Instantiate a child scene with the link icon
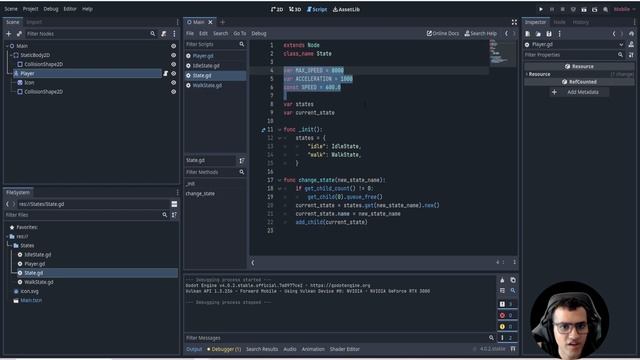Viewport: 640px width, 360px height. point(19,33)
